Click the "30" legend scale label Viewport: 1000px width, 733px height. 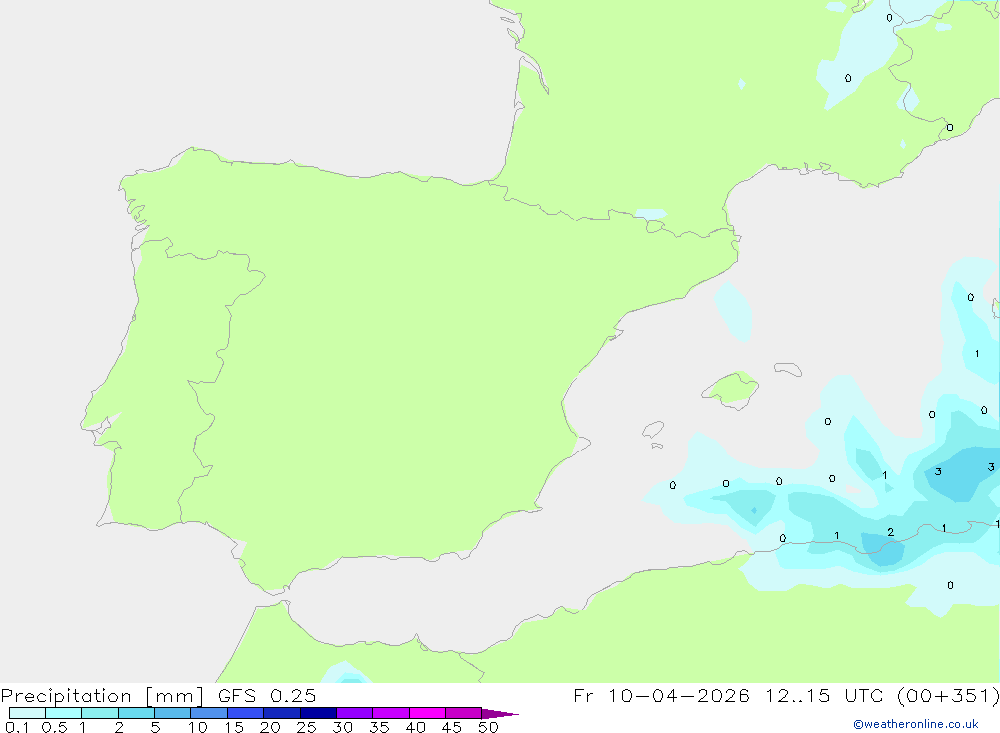point(342,727)
